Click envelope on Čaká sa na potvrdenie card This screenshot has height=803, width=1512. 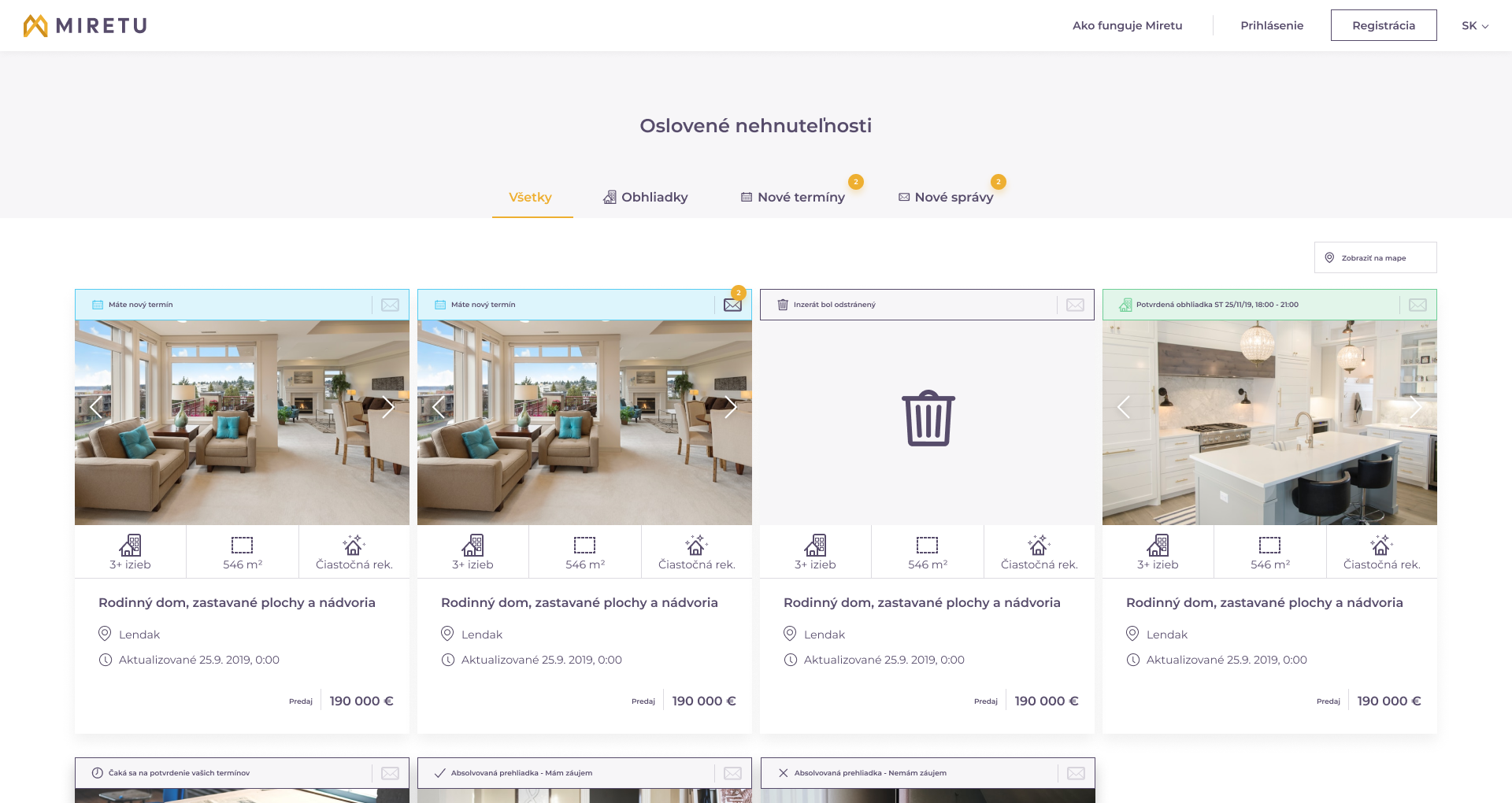click(x=390, y=773)
